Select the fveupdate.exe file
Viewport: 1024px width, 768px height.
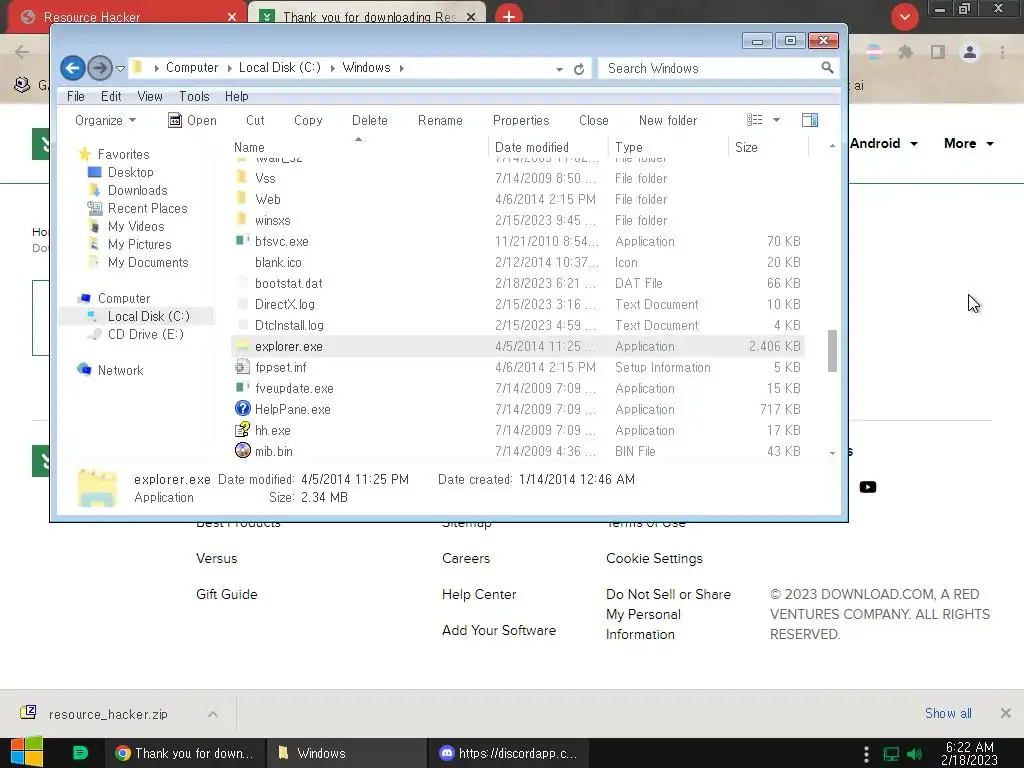click(x=517, y=388)
